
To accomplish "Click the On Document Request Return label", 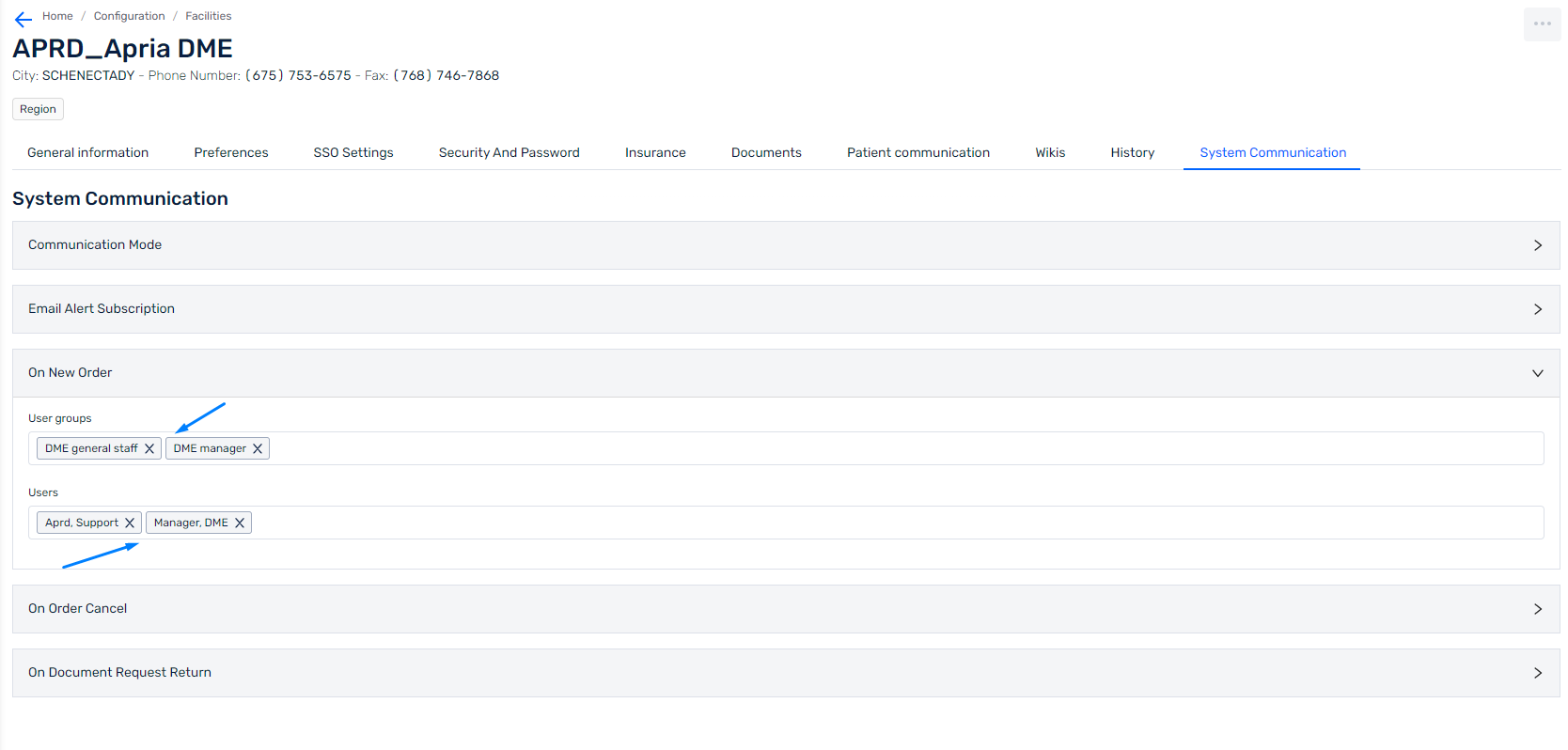I will click(x=119, y=672).
